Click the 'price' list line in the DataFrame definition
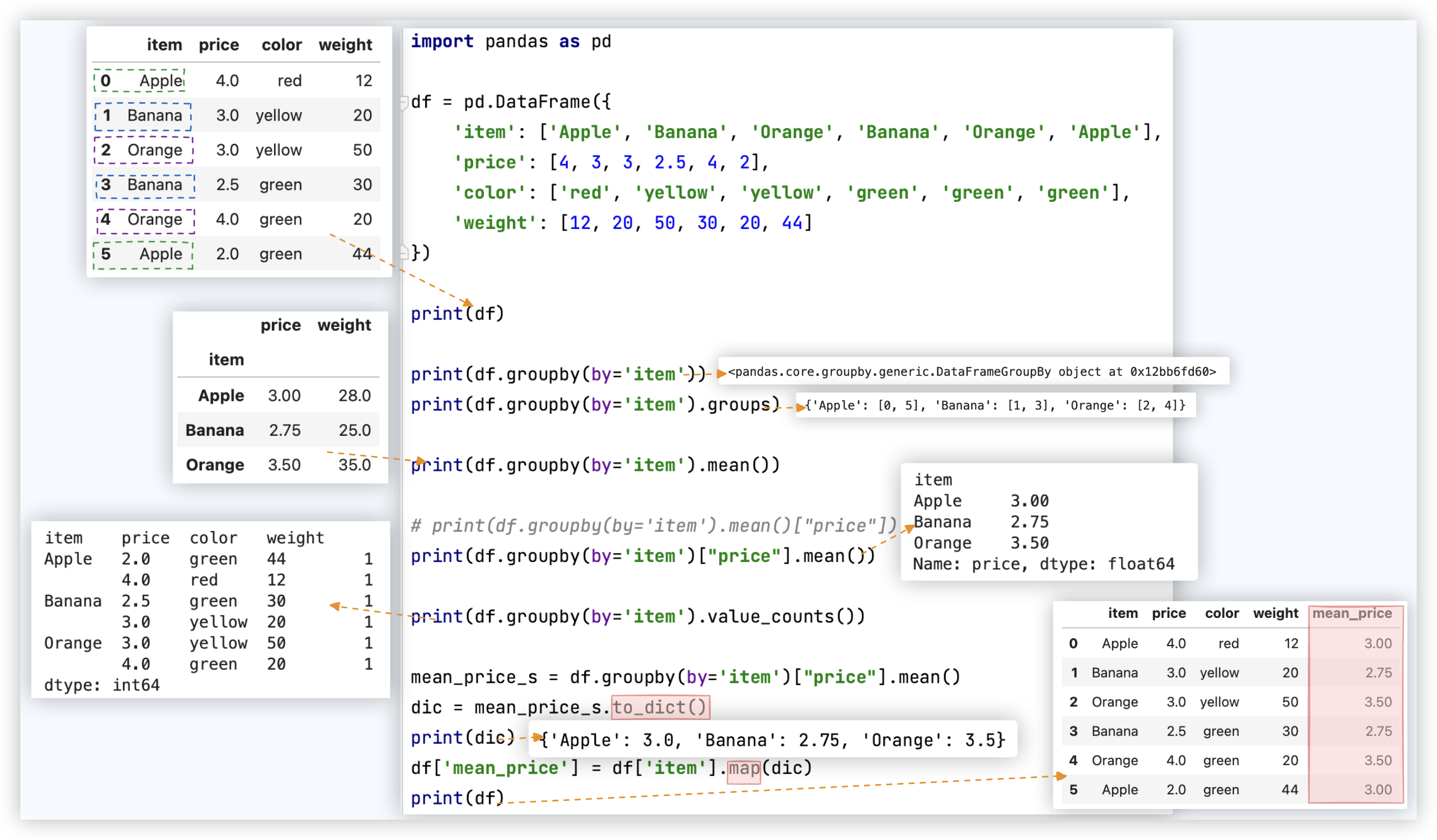 point(611,162)
